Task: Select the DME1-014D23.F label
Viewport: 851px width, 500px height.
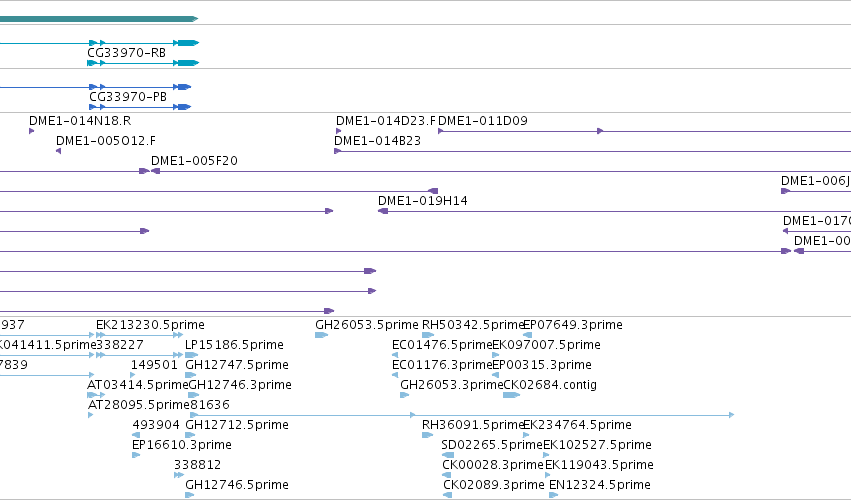Action: pos(386,121)
